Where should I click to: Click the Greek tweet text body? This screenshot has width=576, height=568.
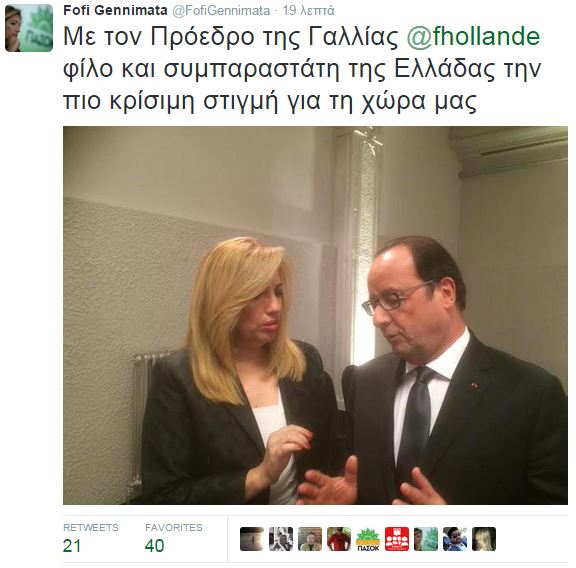pyautogui.click(x=302, y=68)
